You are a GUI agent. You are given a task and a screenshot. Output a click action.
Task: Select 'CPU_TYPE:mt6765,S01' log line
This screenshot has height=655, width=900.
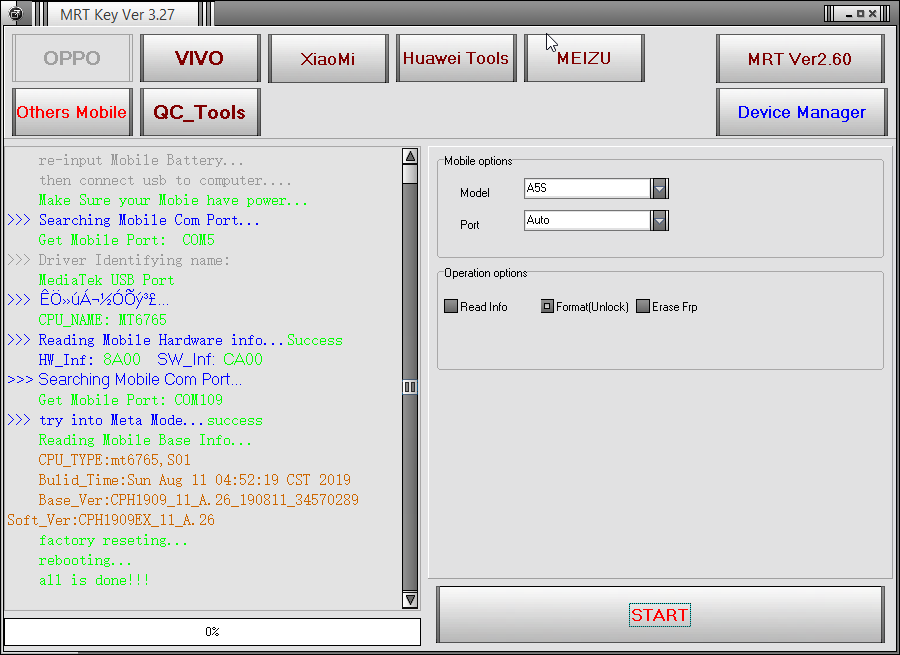[114, 460]
